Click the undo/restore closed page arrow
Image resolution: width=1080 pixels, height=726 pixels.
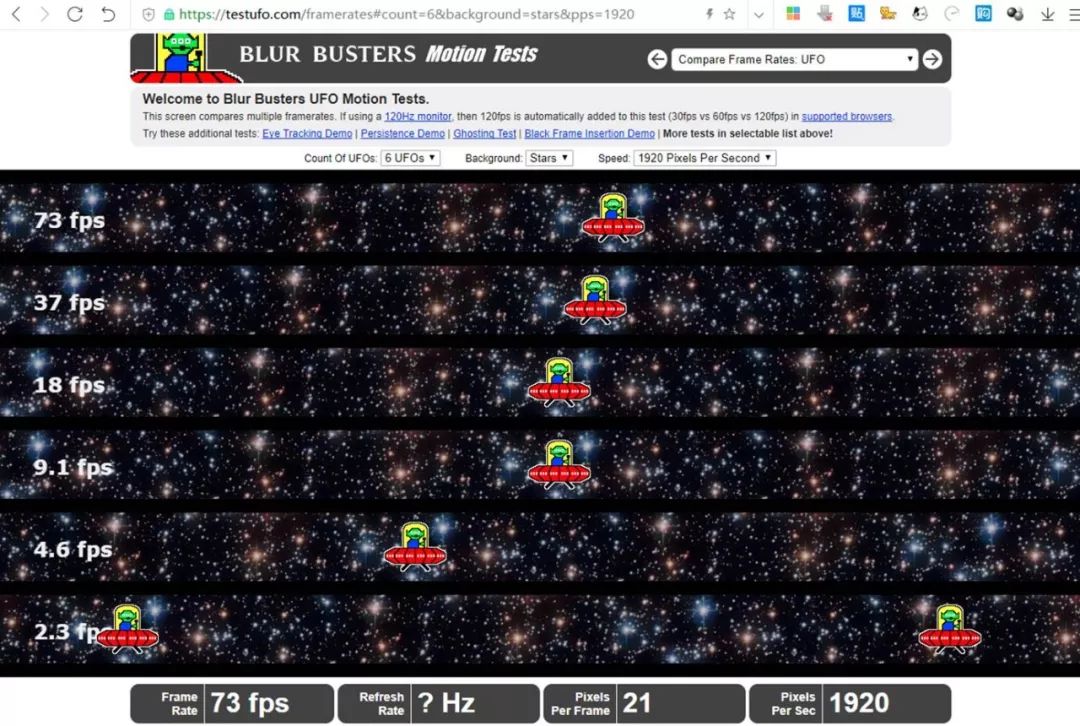pos(108,14)
